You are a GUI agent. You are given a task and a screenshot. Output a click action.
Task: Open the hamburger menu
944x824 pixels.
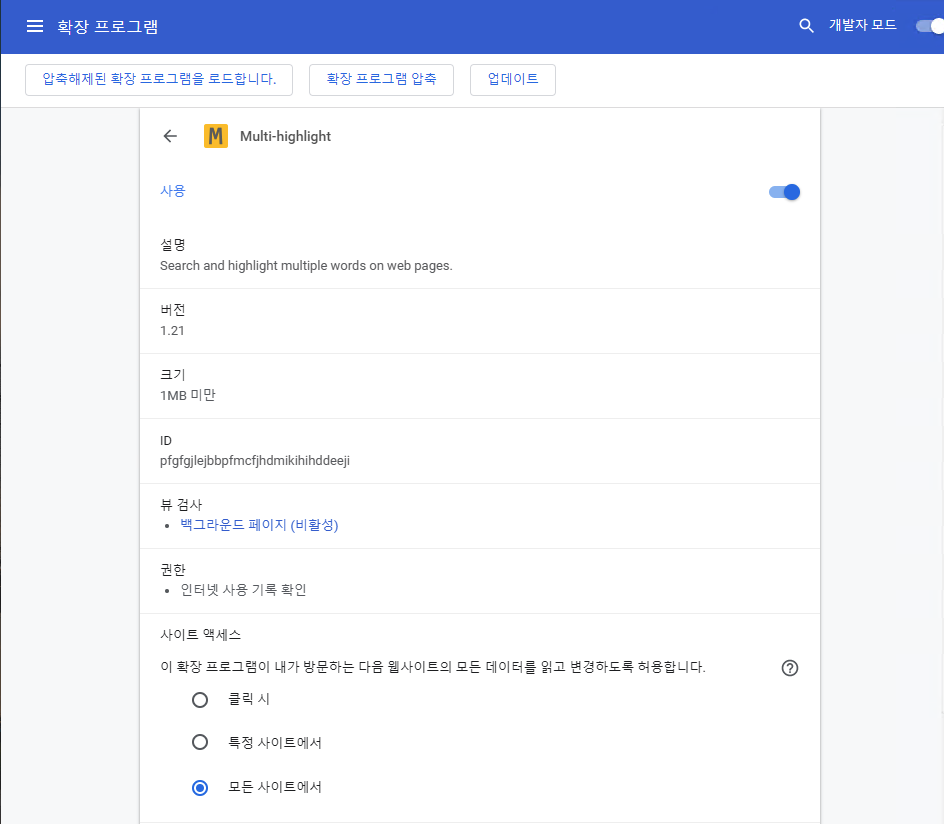[x=34, y=26]
